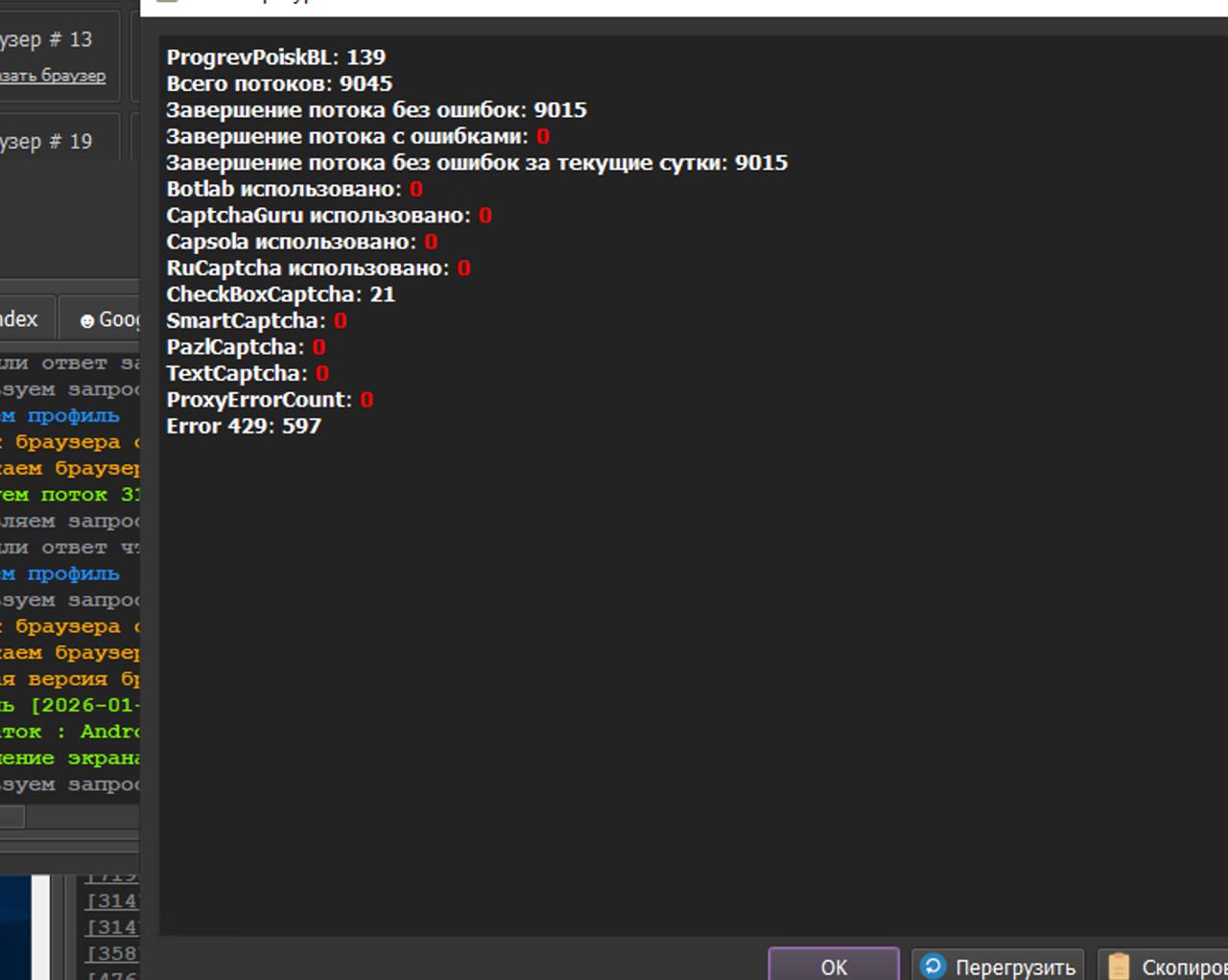Click the Перегрузить reload button
Viewport: 1228px width, 980px height.
[998, 966]
